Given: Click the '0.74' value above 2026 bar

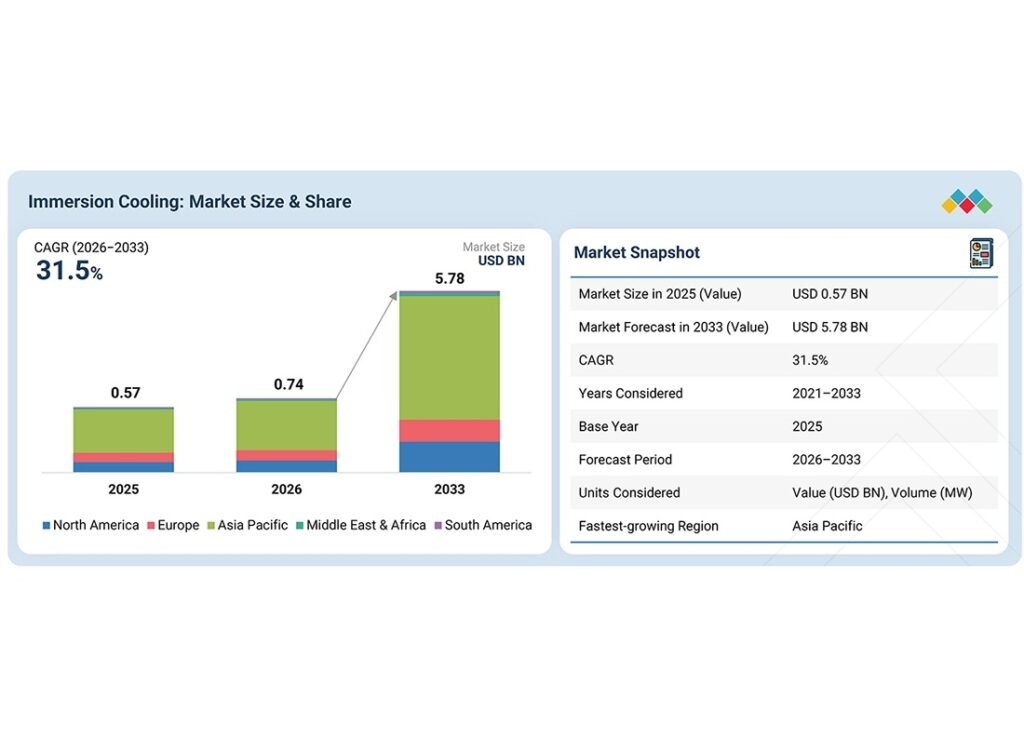Looking at the screenshot, I should [x=289, y=384].
